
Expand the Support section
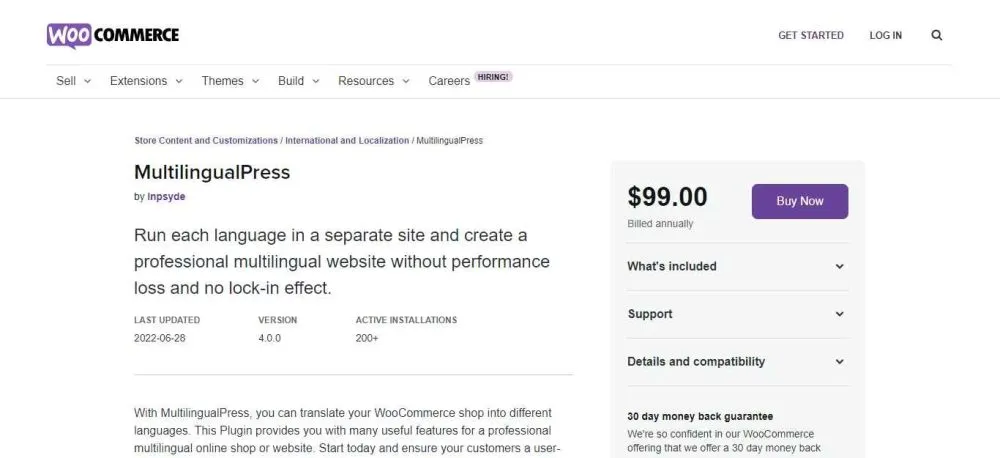pos(736,314)
